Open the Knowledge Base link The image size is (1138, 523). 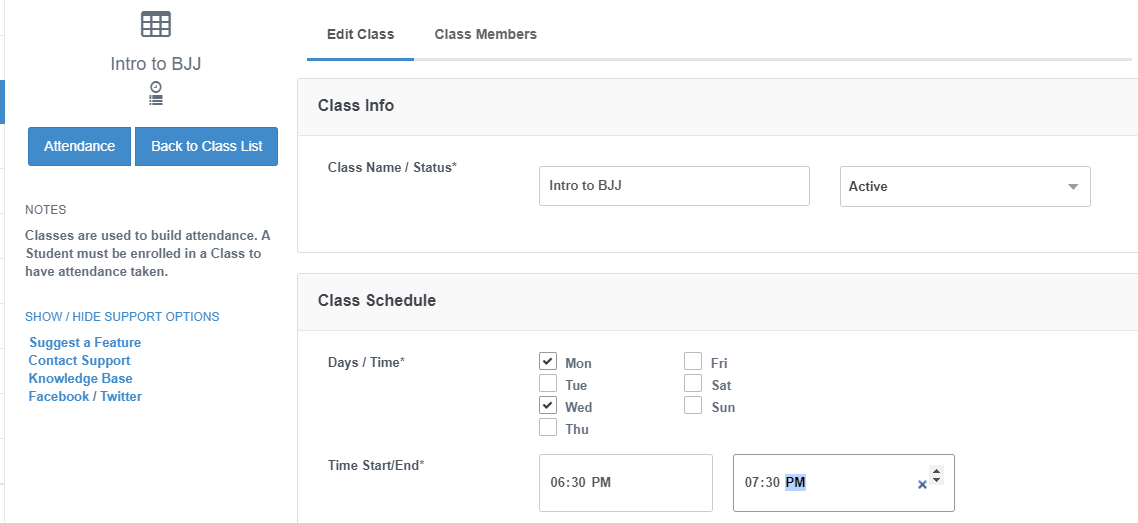pyautogui.click(x=81, y=379)
